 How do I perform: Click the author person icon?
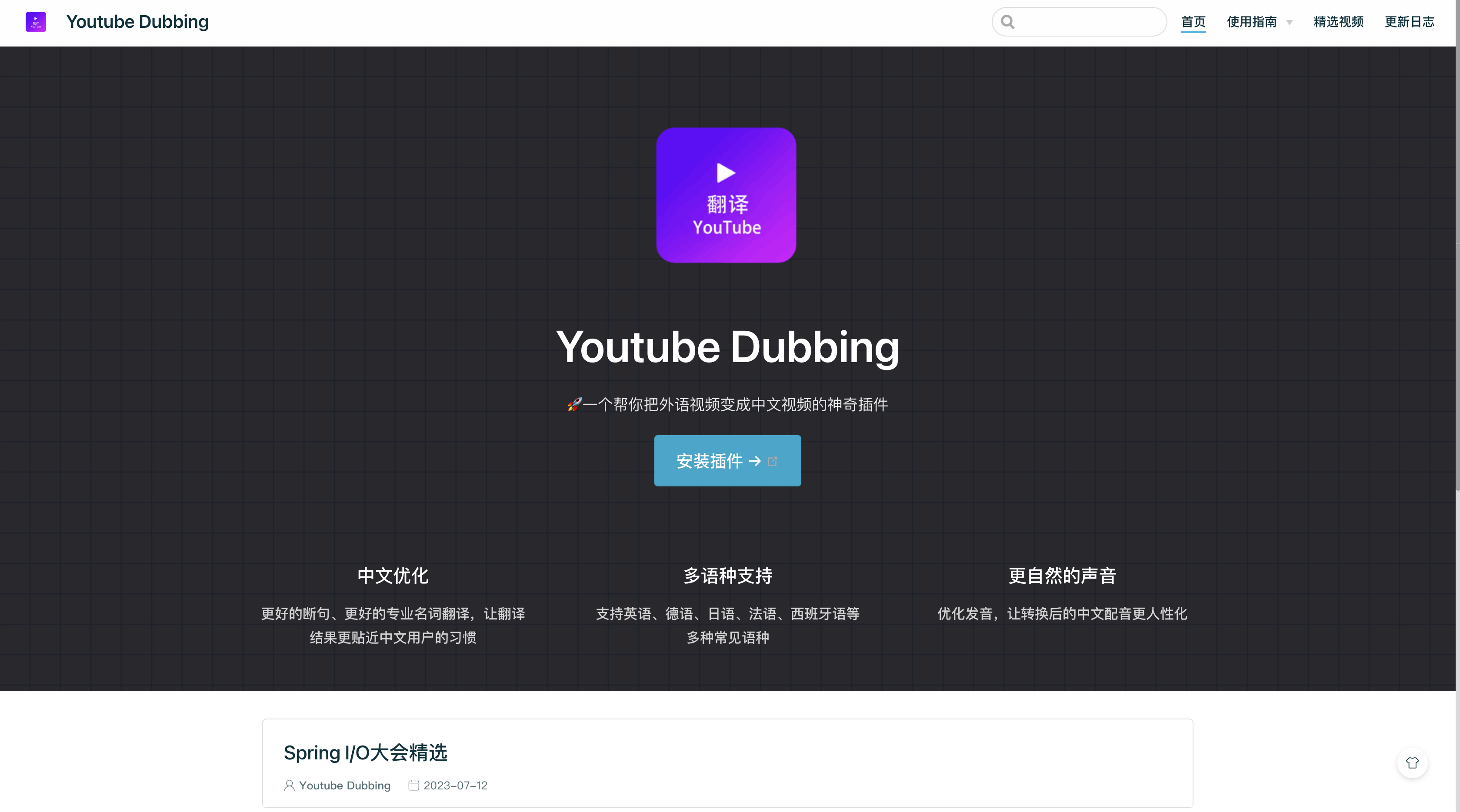point(289,785)
